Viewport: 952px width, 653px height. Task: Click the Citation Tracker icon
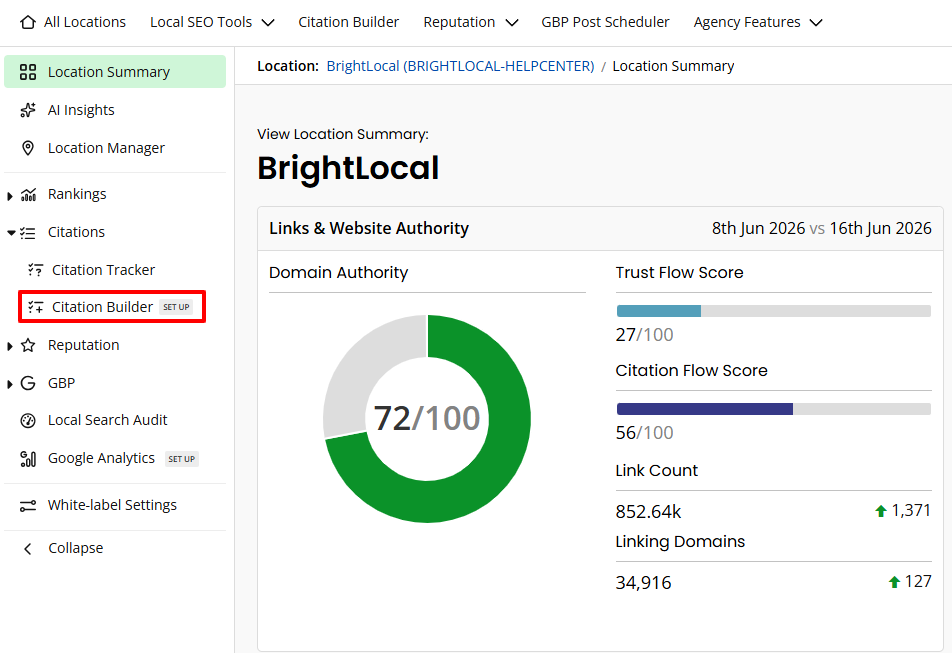(35, 270)
